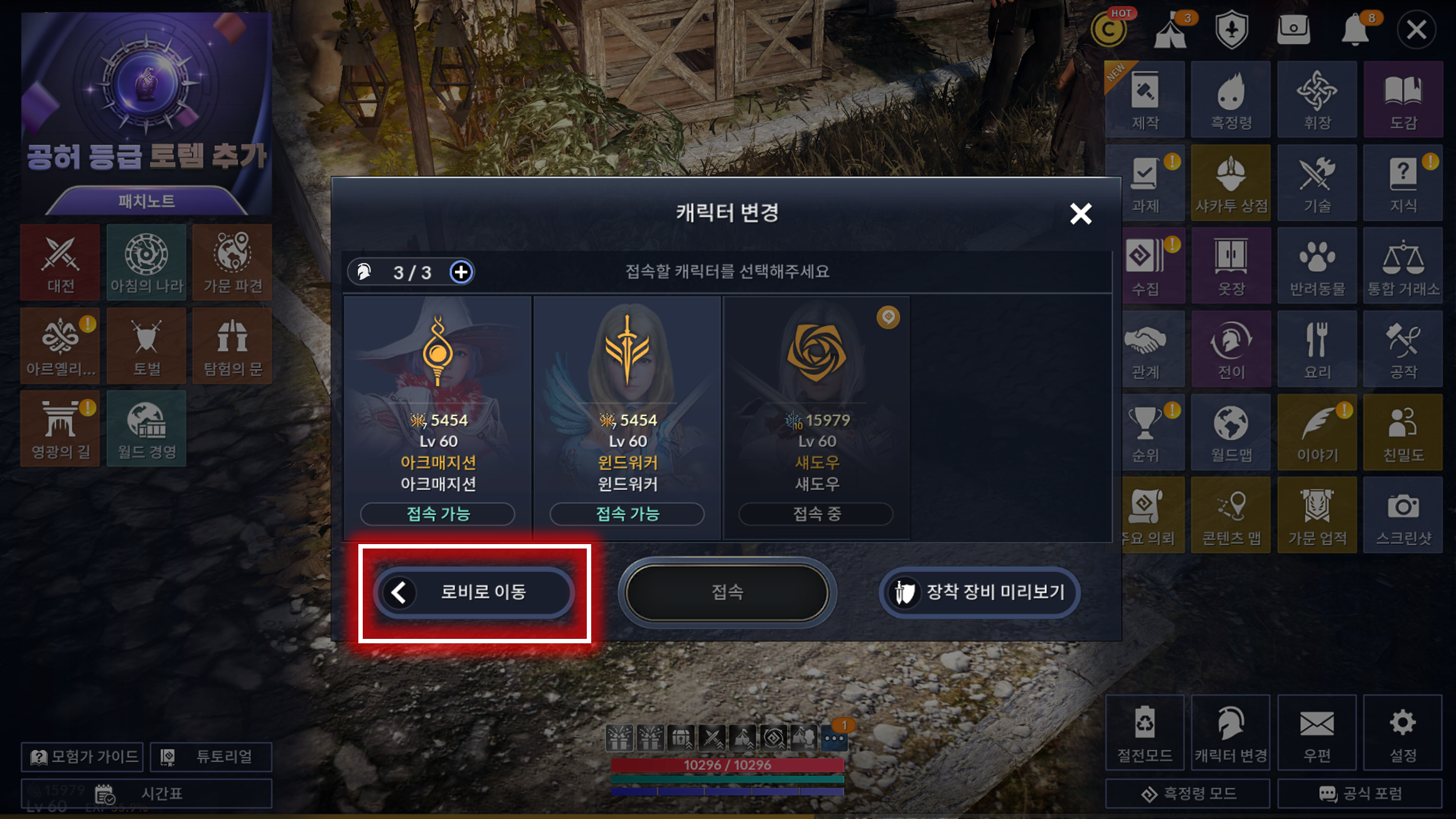Select the 윈드워커 character card
Screen dimensions: 1456x819
(x=628, y=417)
